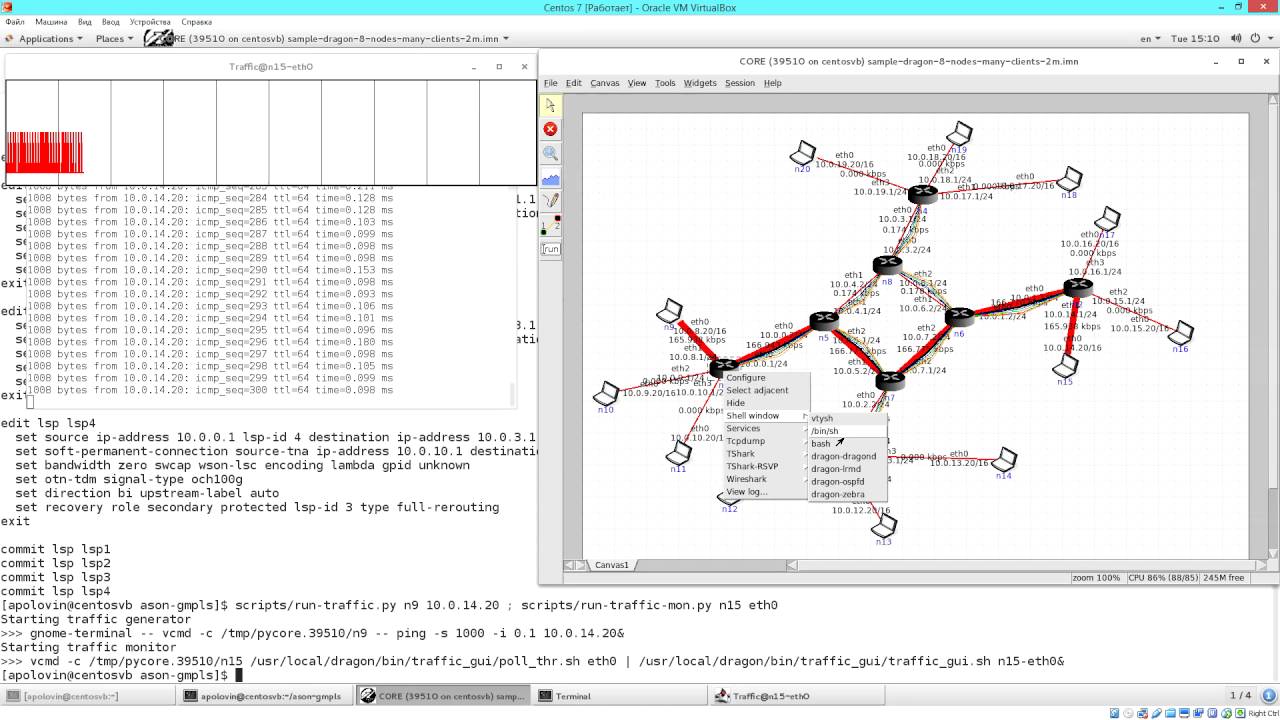Viewport: 1280px width, 720px height.
Task: Open the File menu in CORE
Action: (x=550, y=83)
